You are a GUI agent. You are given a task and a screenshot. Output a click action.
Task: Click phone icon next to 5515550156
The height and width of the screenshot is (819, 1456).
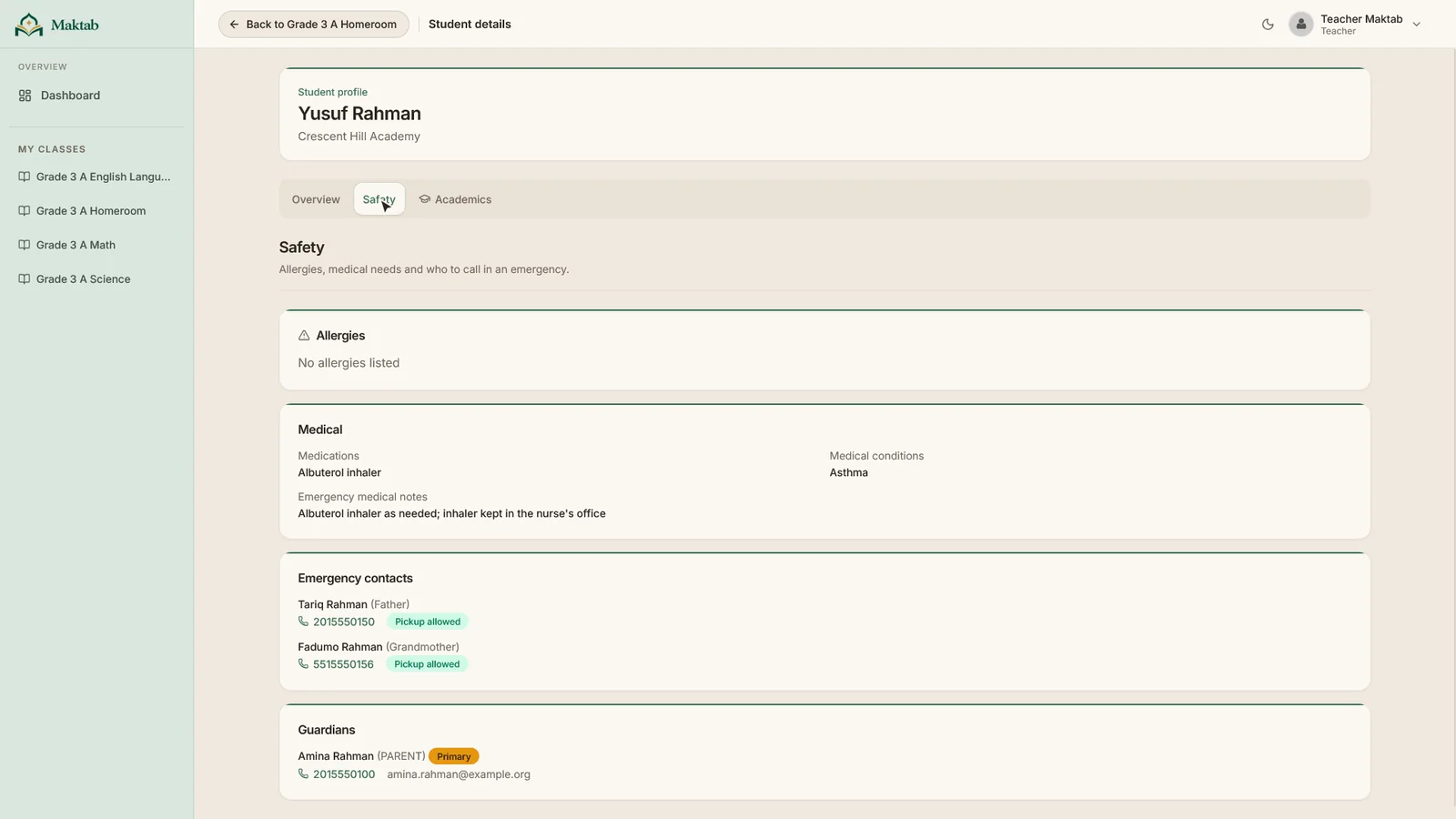pyautogui.click(x=303, y=664)
